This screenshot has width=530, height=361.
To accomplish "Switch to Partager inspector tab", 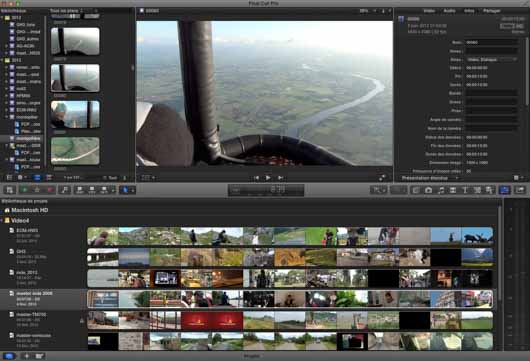I will point(491,11).
